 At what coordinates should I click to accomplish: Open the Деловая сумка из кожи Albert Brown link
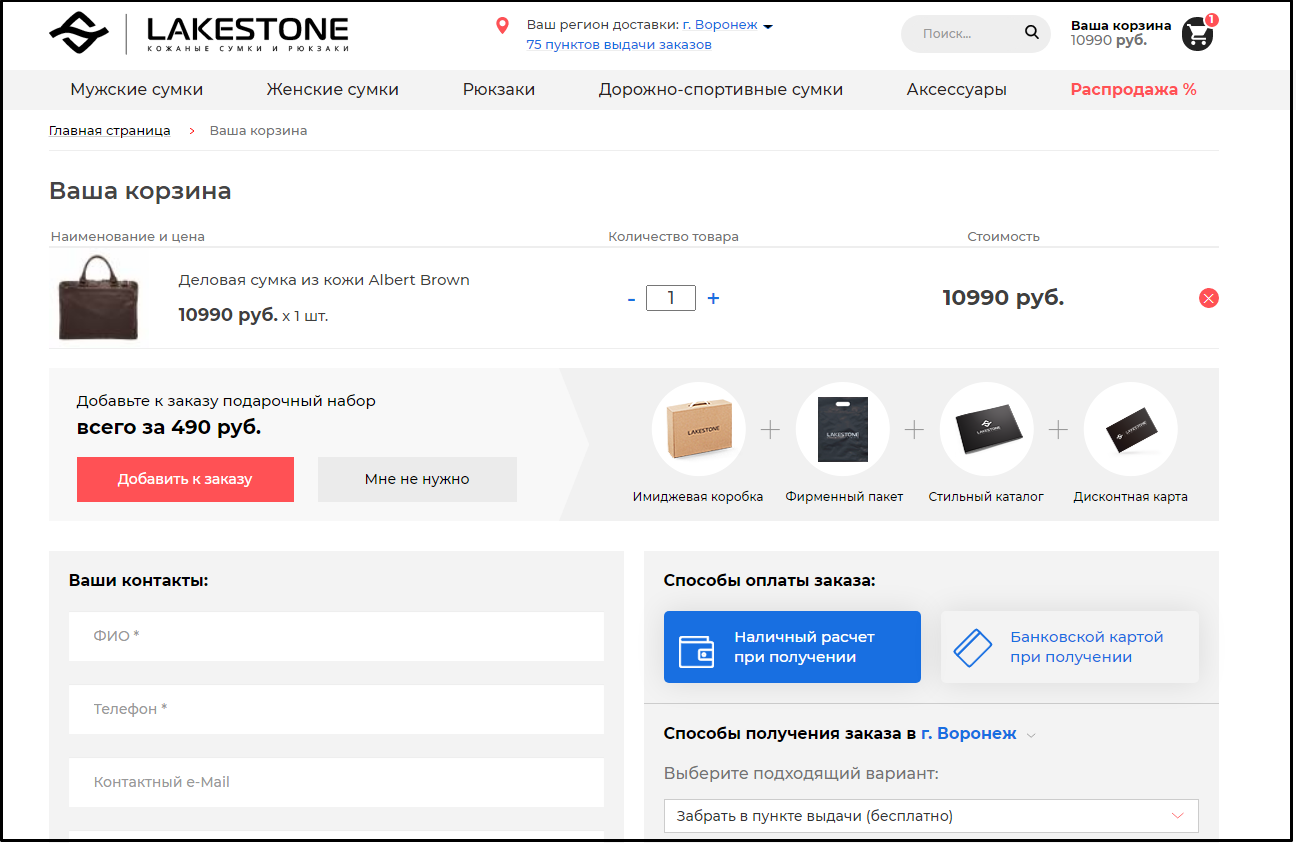324,280
